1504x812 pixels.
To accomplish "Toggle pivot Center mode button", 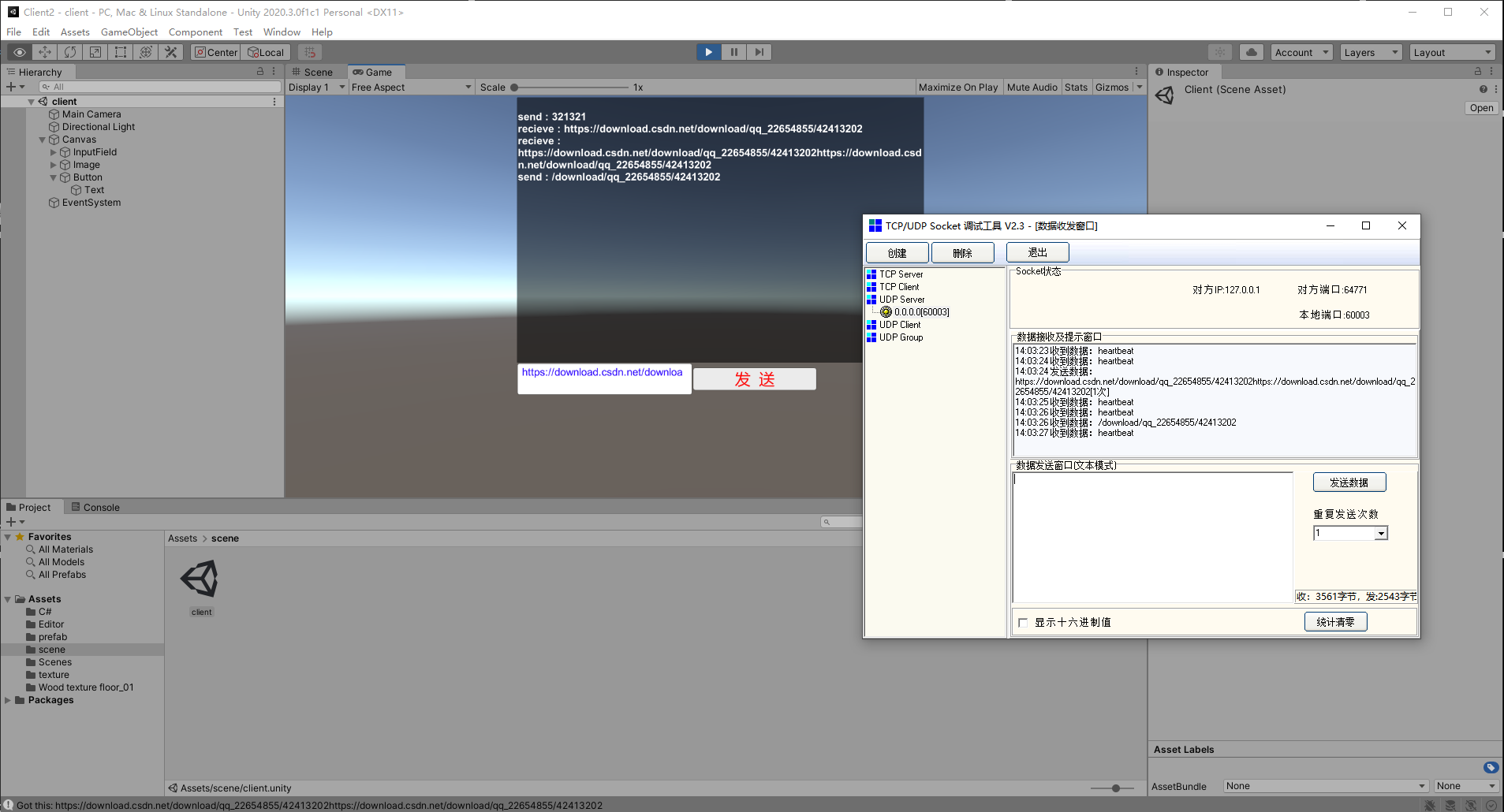I will coord(216,52).
